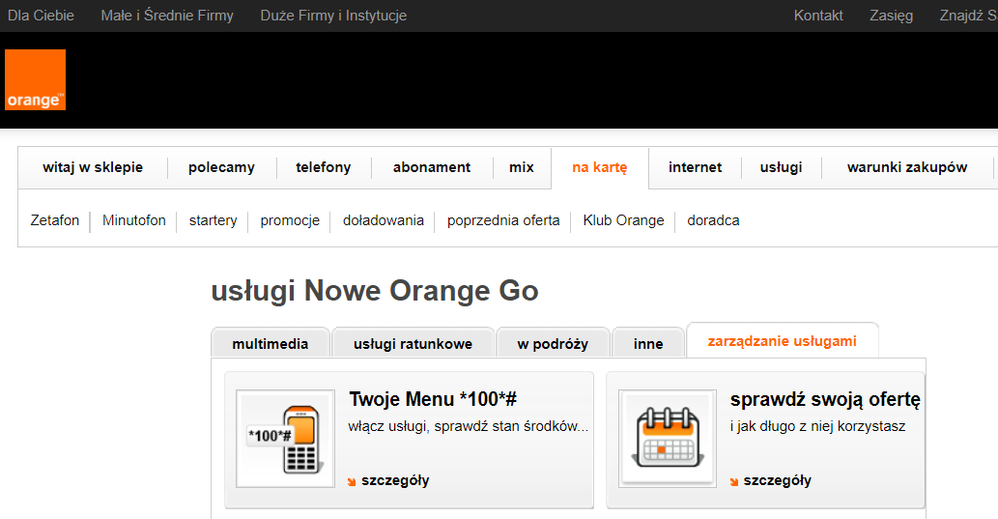Select zarządzanie usługami tab
998x519 pixels.
coord(782,341)
